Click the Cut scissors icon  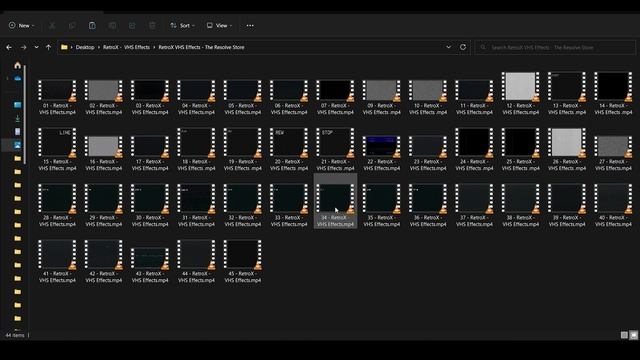click(x=52, y=25)
